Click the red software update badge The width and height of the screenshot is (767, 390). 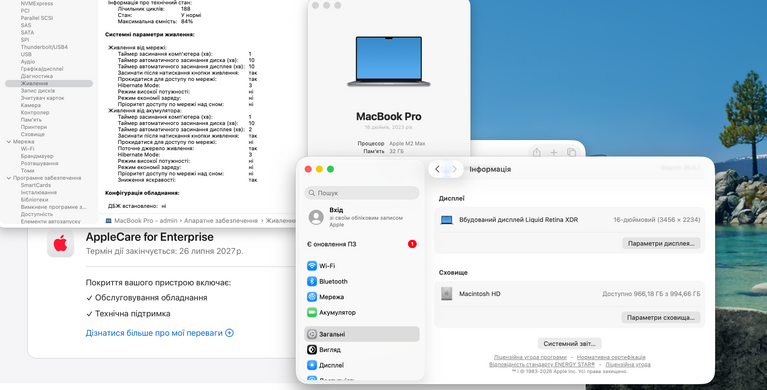[x=412, y=244]
